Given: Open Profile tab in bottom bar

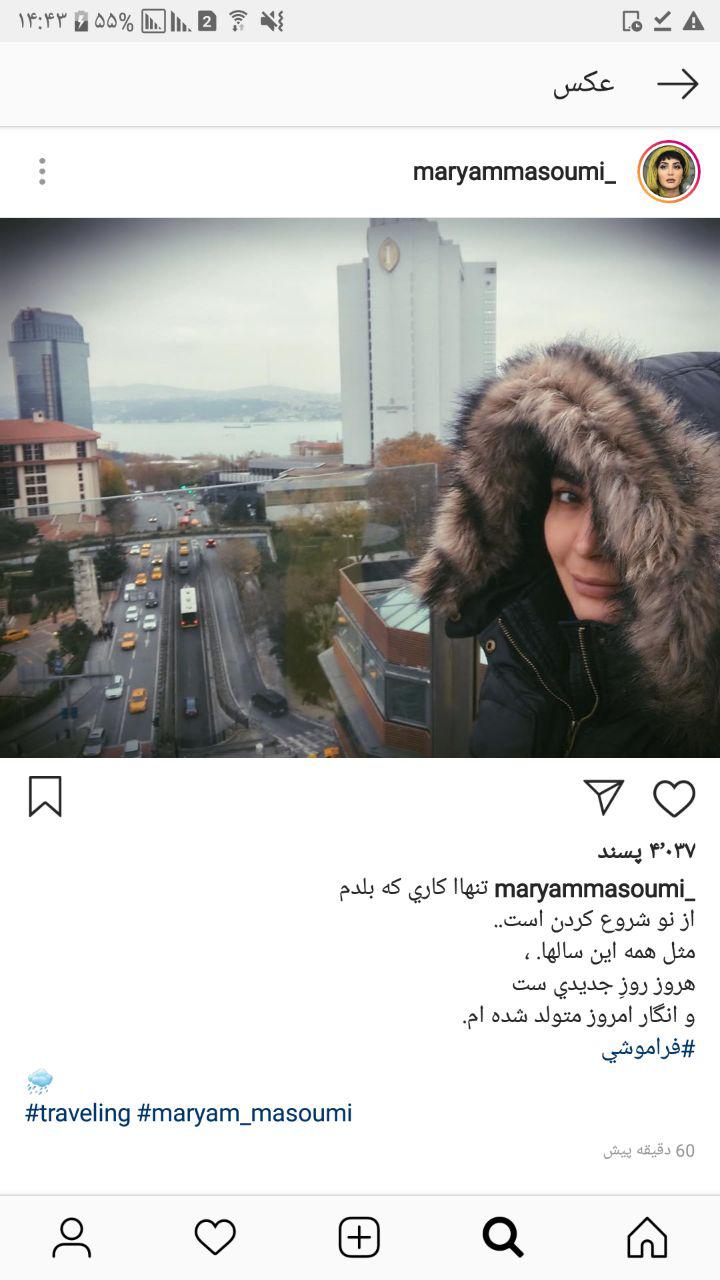Looking at the screenshot, I should click(x=71, y=1237).
